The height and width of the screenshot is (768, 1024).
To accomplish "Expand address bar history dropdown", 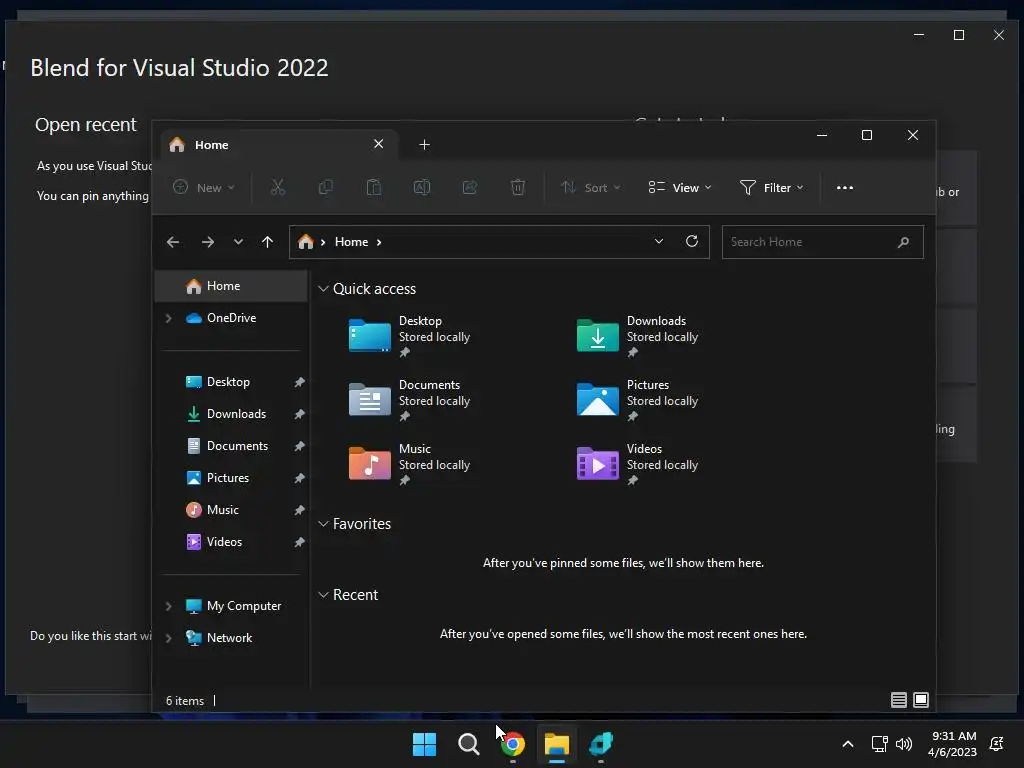I will pyautogui.click(x=659, y=242).
